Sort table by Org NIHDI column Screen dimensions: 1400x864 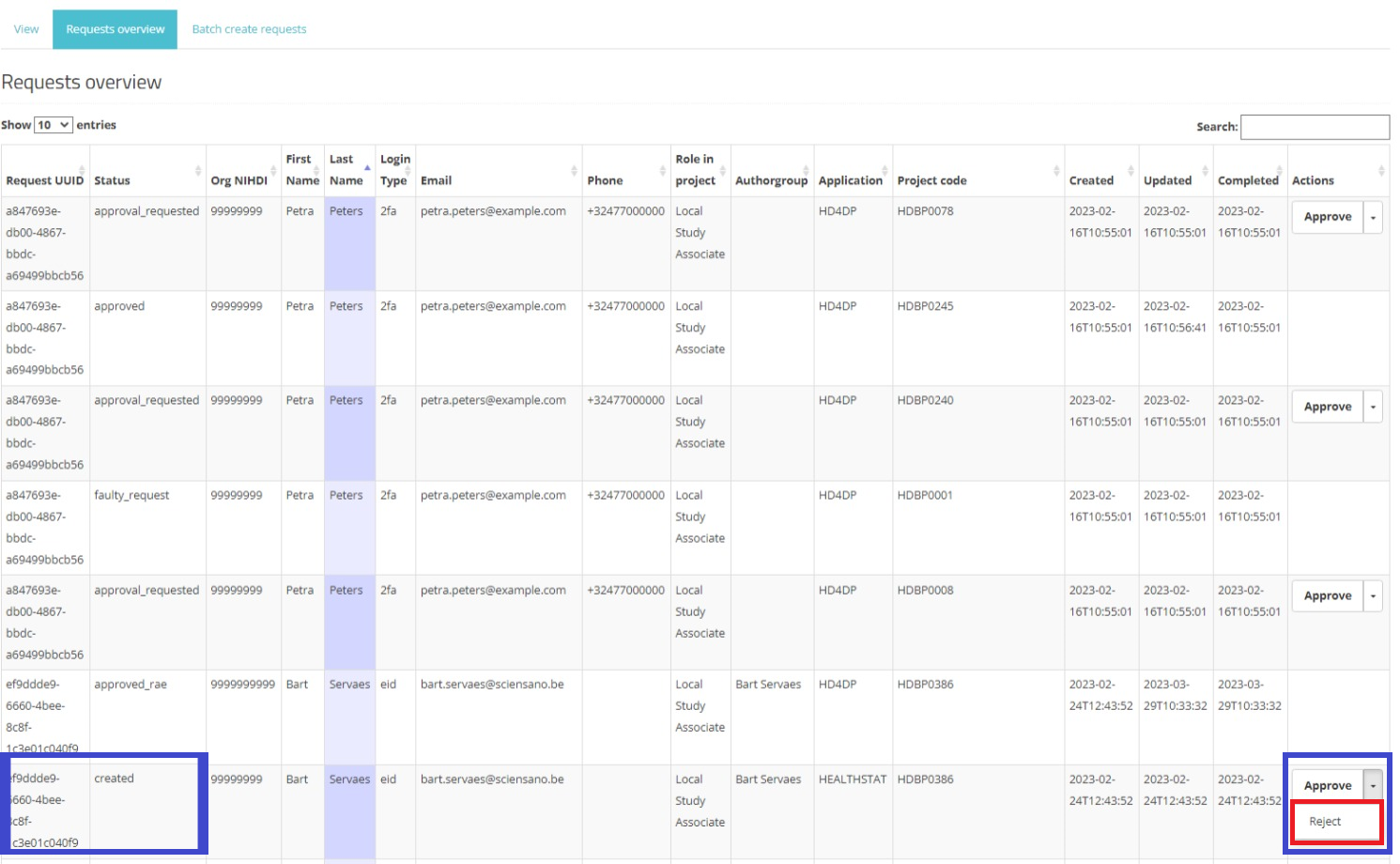click(x=241, y=180)
